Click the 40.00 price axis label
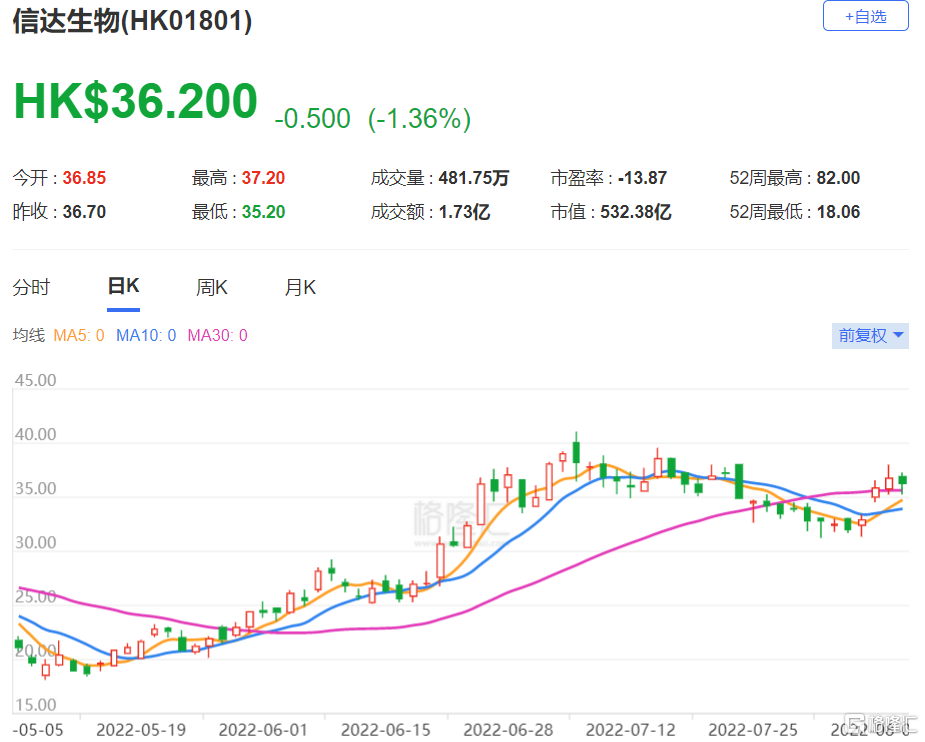925x742 pixels. (x=35, y=435)
